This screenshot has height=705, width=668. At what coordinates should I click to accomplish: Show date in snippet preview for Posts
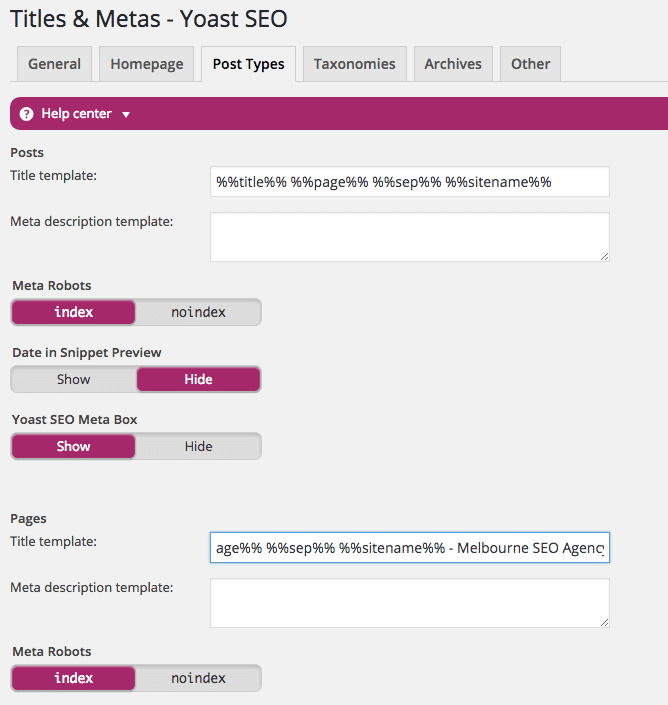(x=73, y=379)
